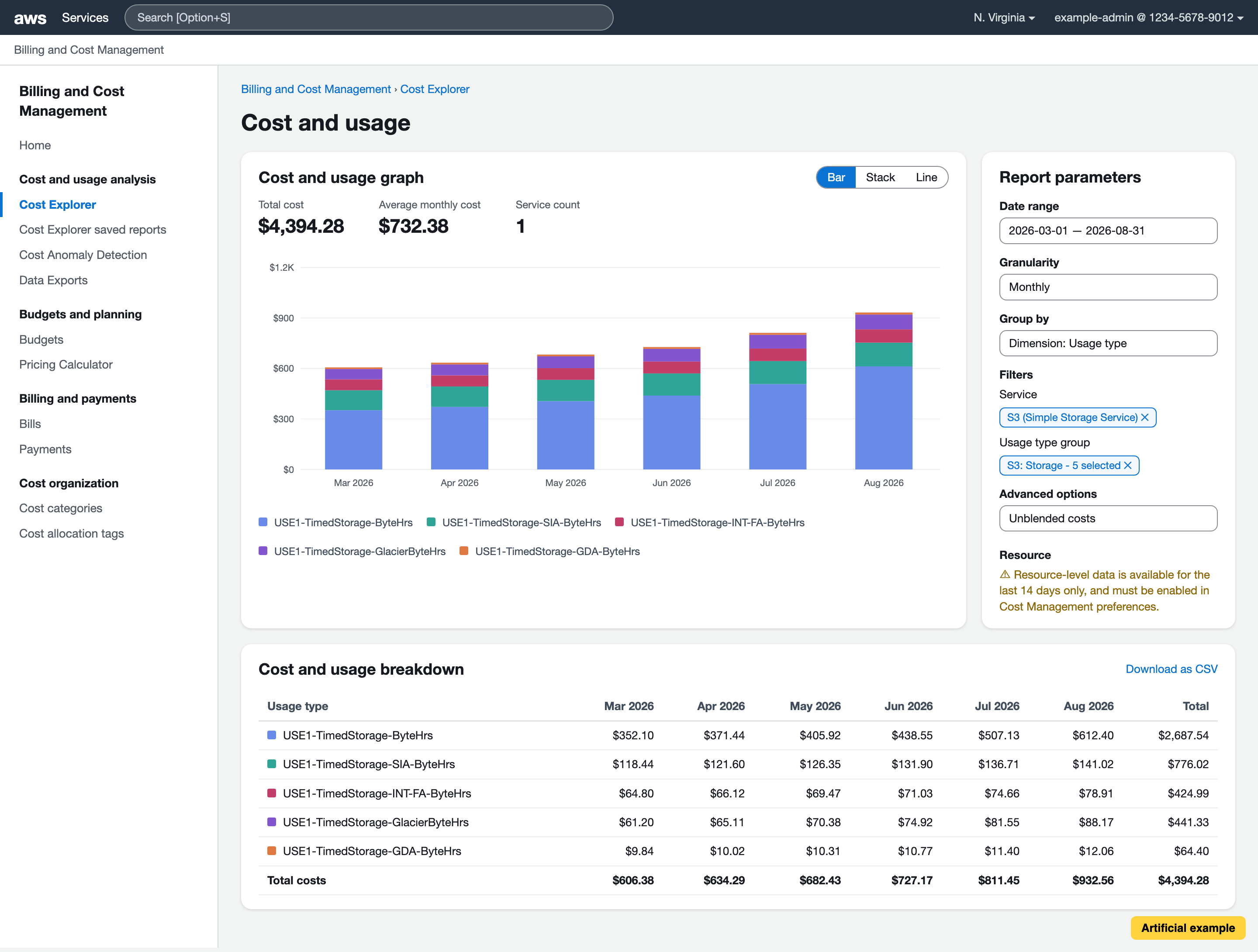This screenshot has height=952, width=1258.
Task: Open Cost categories
Action: [x=61, y=508]
